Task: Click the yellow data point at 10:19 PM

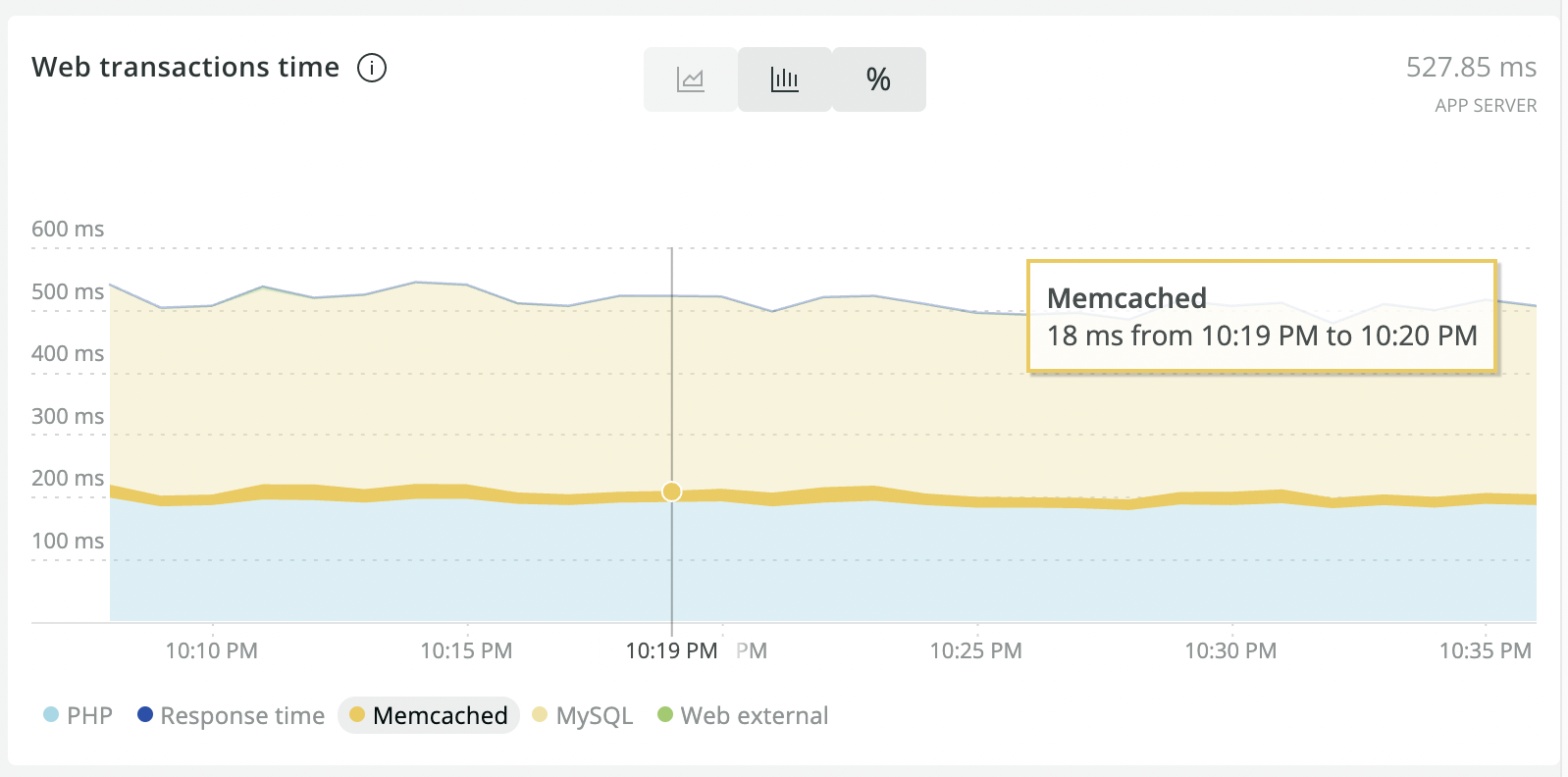Action: pos(672,492)
